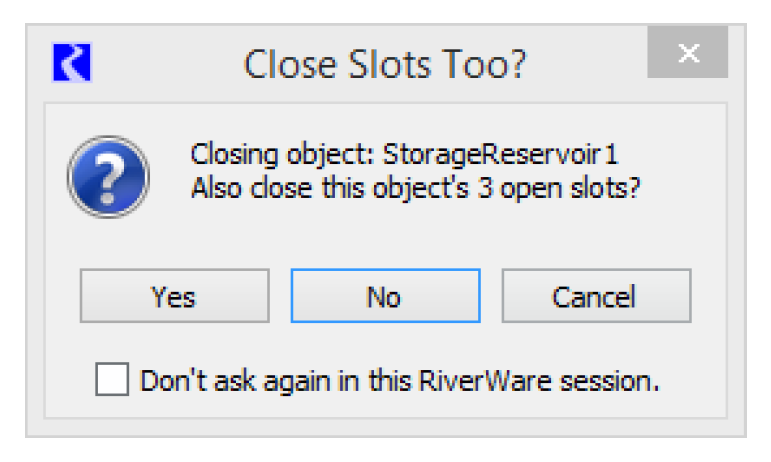This screenshot has width=771, height=462.
Task: Choose No to keep slots open
Action: point(385,296)
